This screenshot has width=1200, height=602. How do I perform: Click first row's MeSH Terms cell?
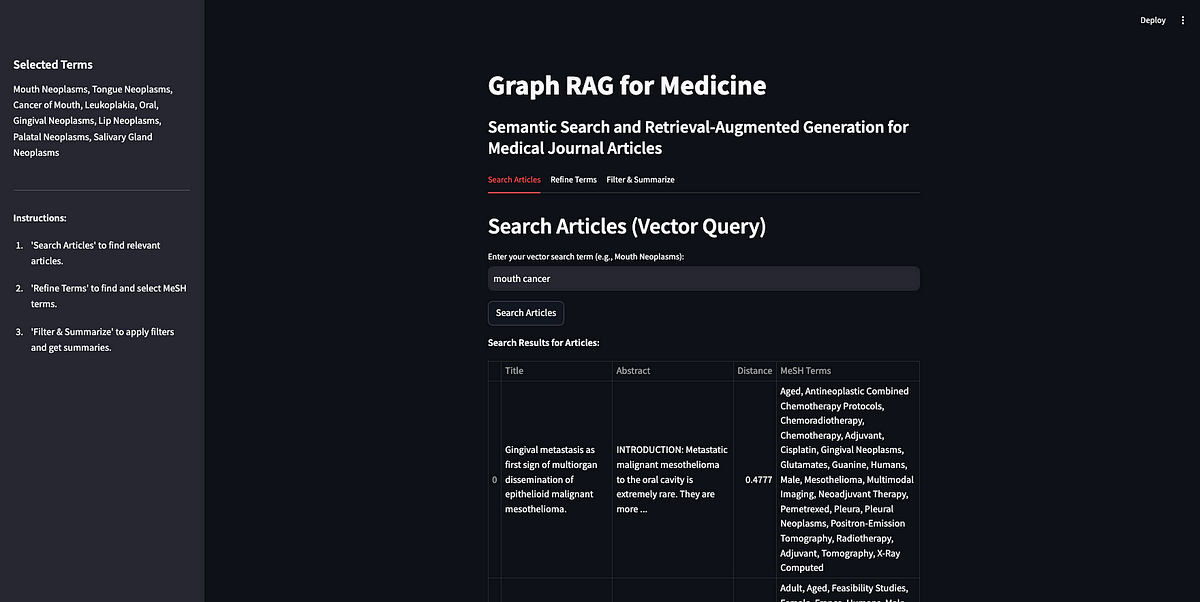coord(846,479)
